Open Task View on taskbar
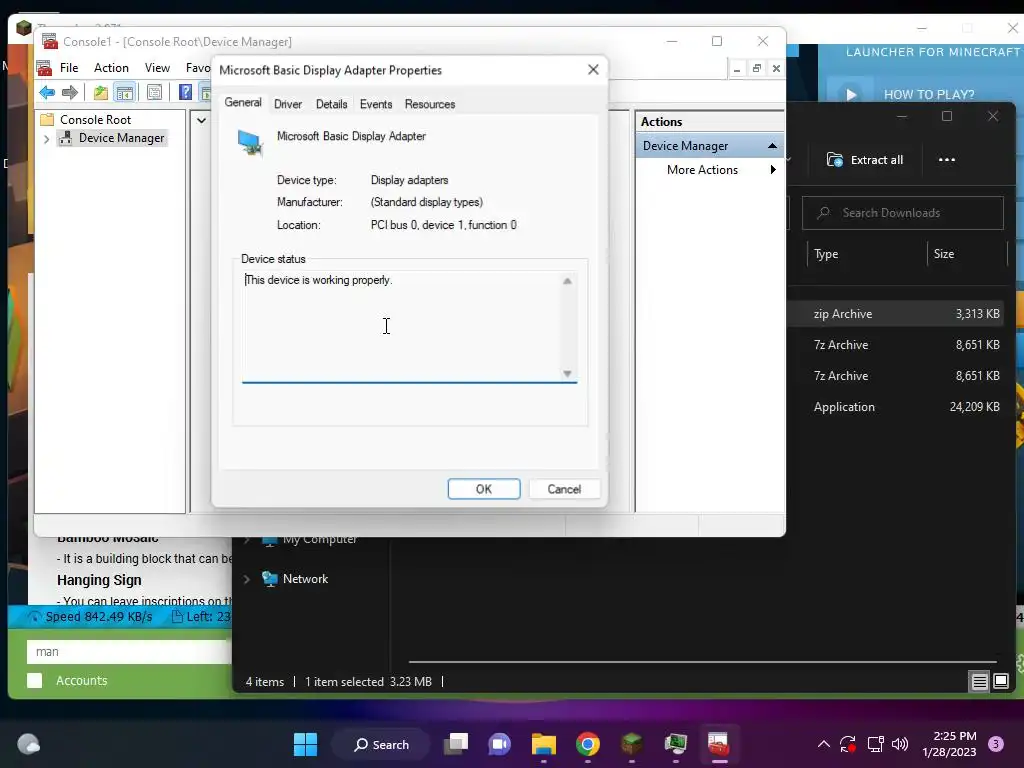Viewport: 1024px width, 768px height. pyautogui.click(x=456, y=744)
